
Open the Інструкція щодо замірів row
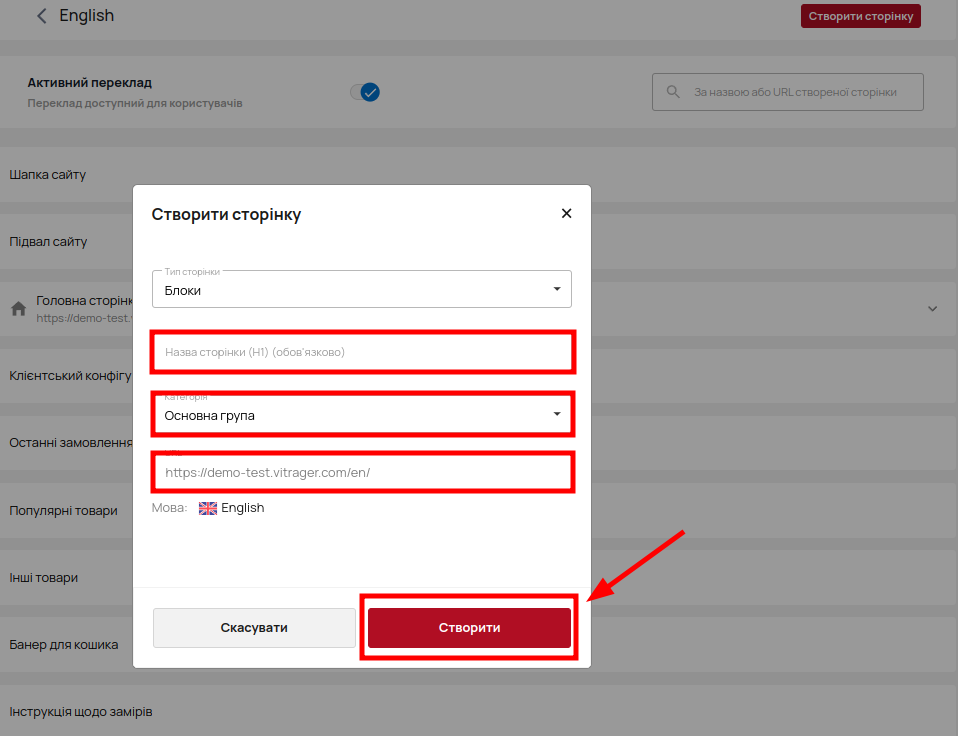(x=80, y=712)
